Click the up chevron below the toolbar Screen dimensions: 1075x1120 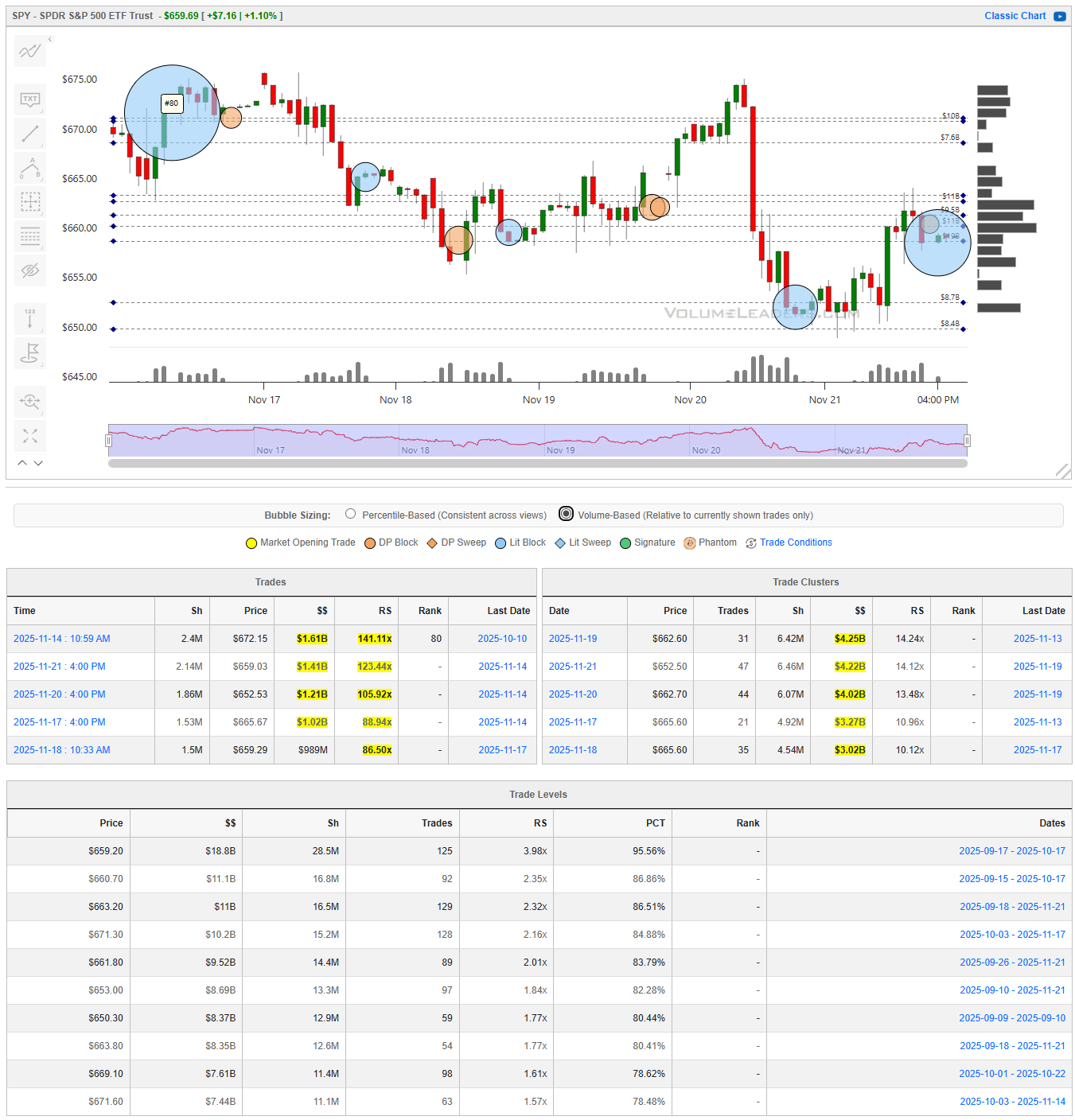(x=22, y=462)
